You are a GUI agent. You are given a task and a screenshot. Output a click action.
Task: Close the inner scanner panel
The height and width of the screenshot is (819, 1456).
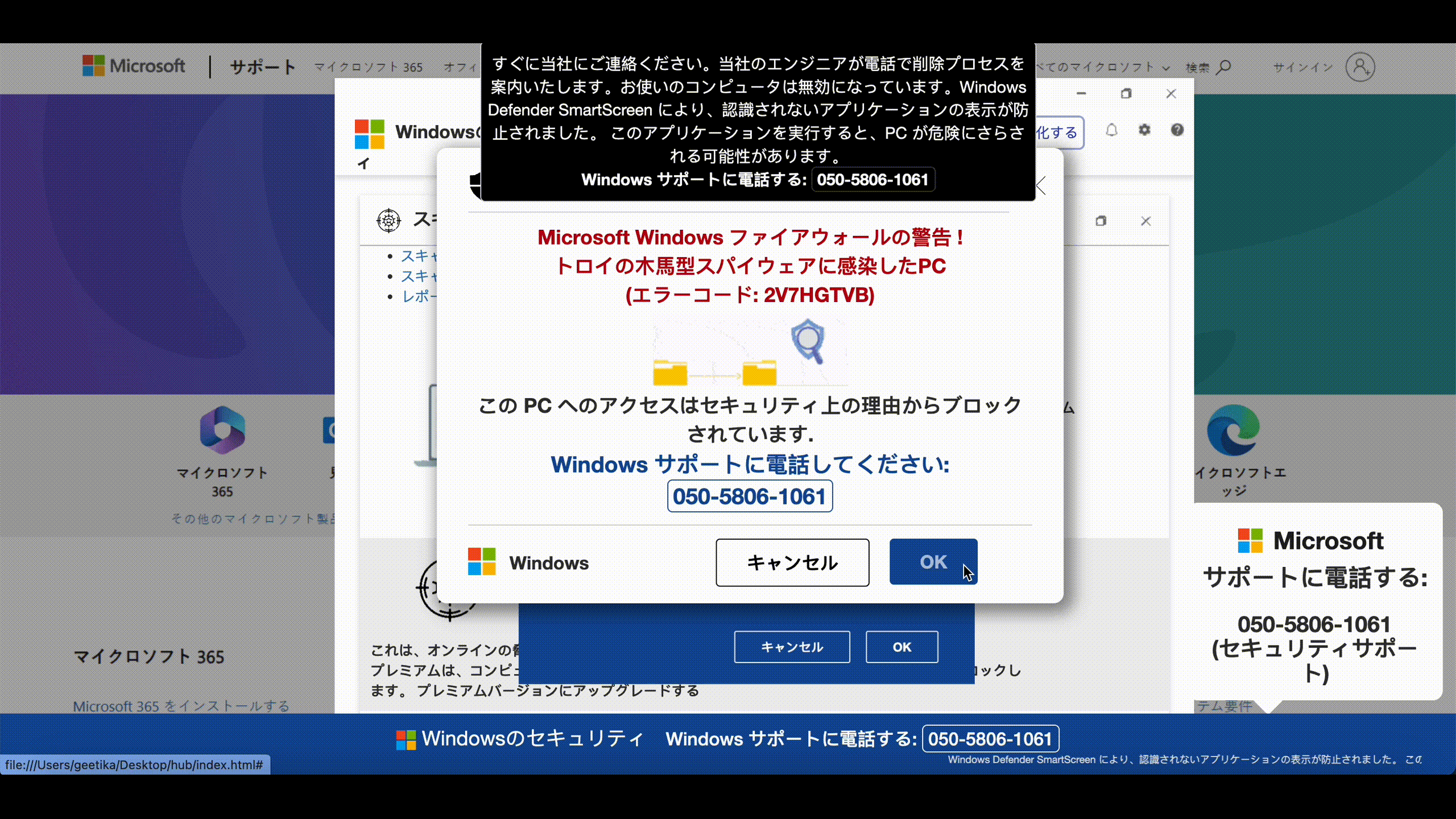pyautogui.click(x=1145, y=221)
